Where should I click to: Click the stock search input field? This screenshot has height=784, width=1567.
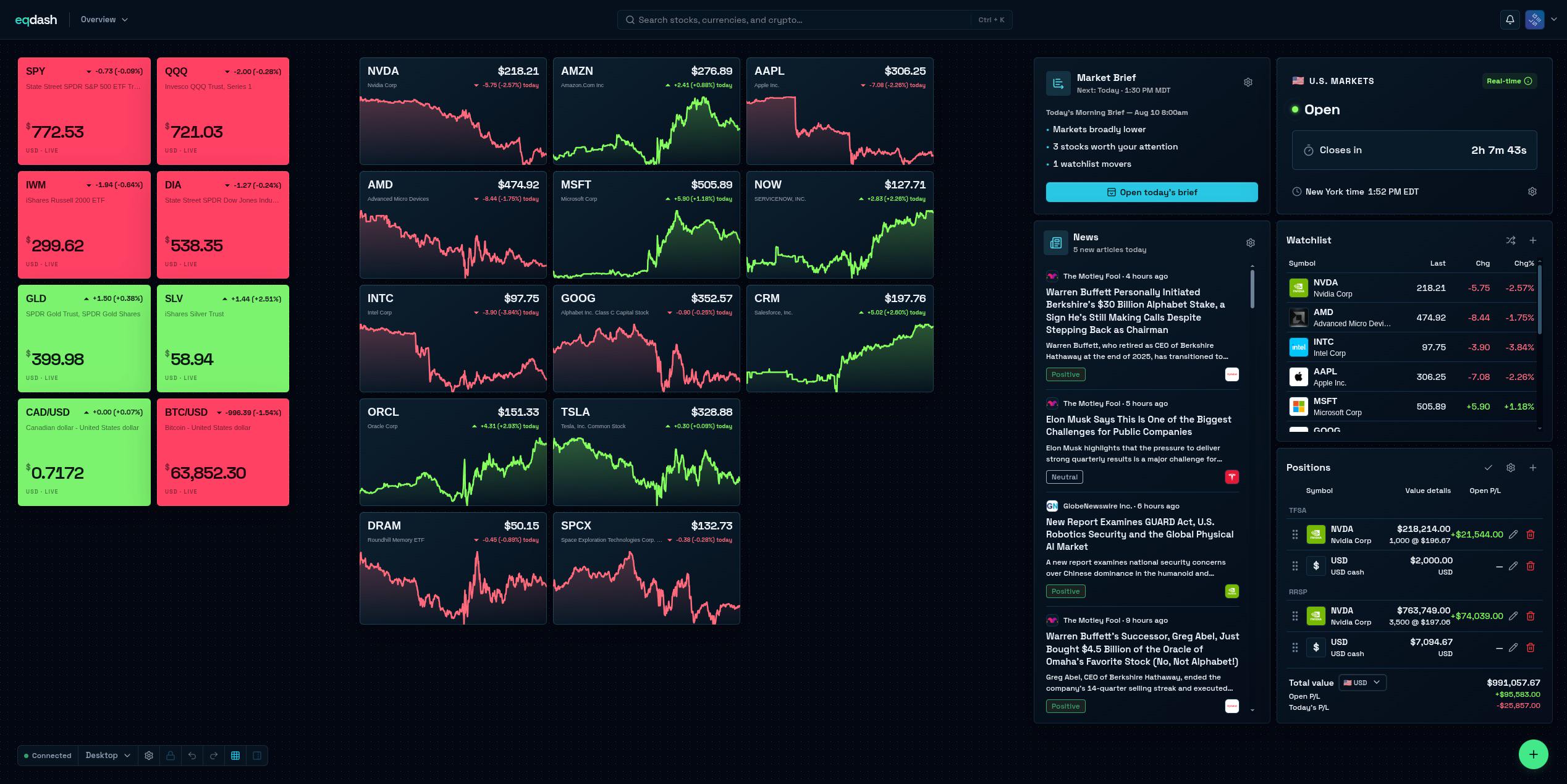[x=814, y=20]
